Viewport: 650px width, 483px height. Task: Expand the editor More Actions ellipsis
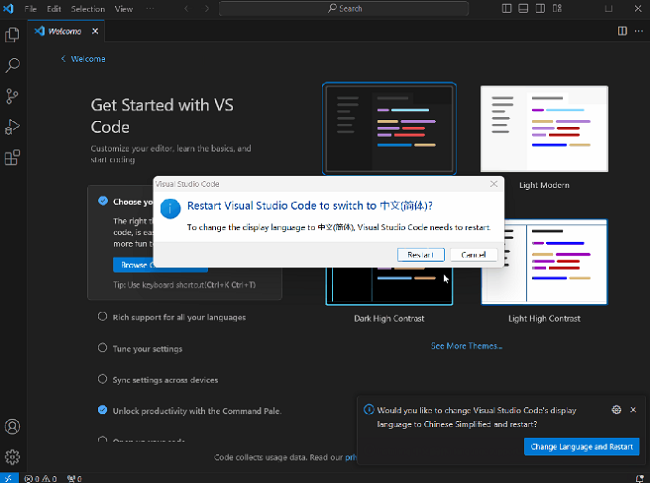[x=639, y=31]
